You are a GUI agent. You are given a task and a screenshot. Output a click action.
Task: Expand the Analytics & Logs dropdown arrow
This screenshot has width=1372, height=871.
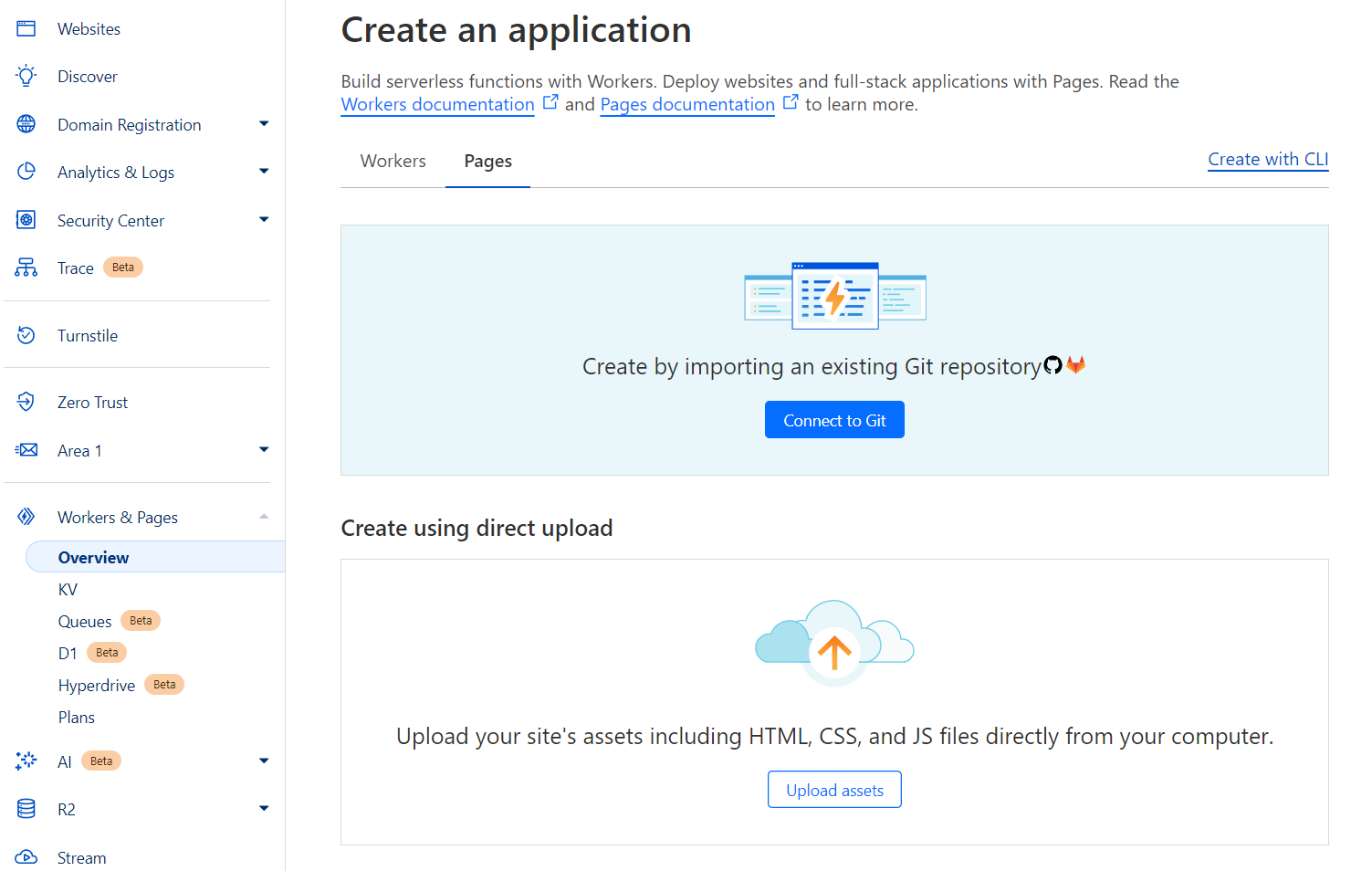(264, 171)
